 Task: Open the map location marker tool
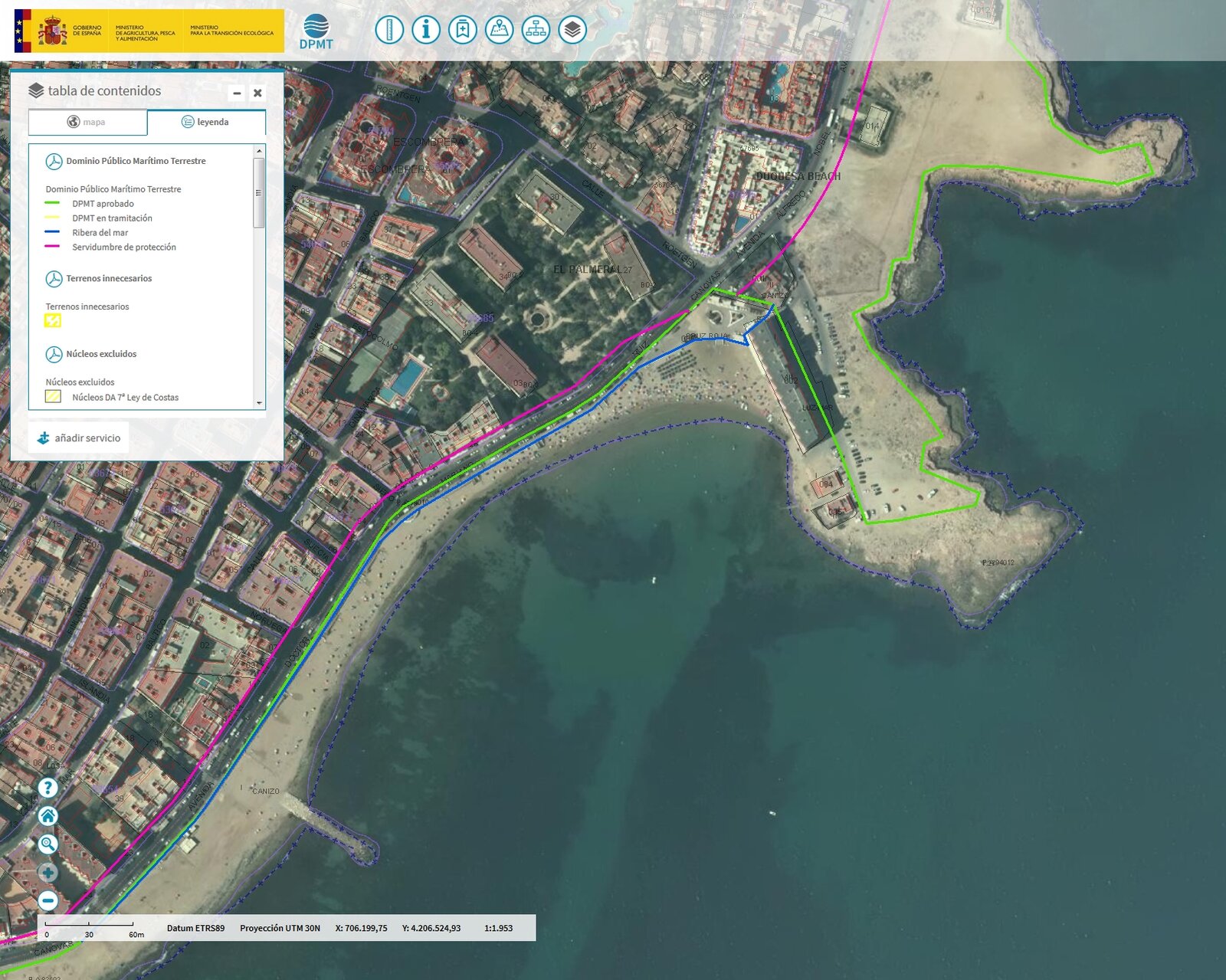[500, 31]
